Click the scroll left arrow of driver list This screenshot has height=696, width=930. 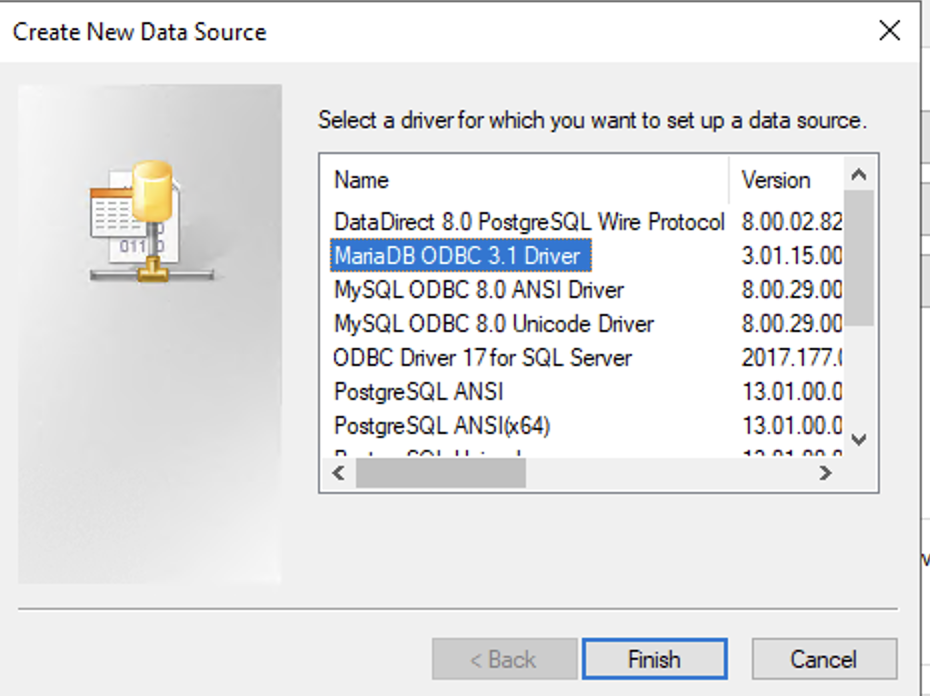[x=339, y=473]
